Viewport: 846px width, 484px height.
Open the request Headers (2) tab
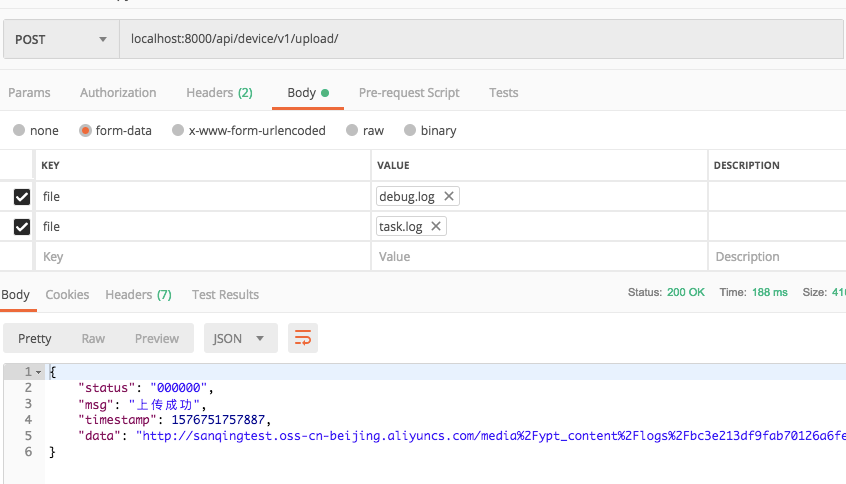219,93
